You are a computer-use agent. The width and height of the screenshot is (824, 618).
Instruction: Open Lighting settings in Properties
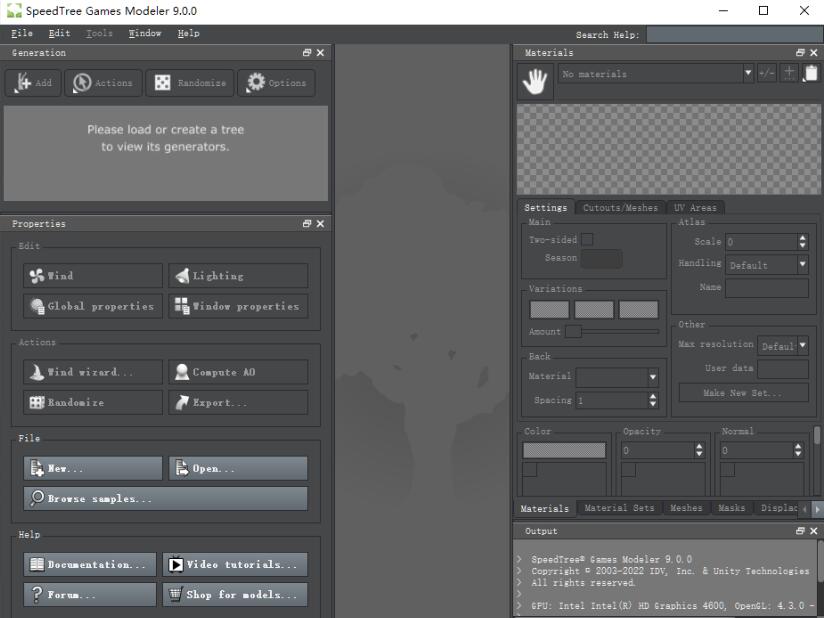[238, 275]
